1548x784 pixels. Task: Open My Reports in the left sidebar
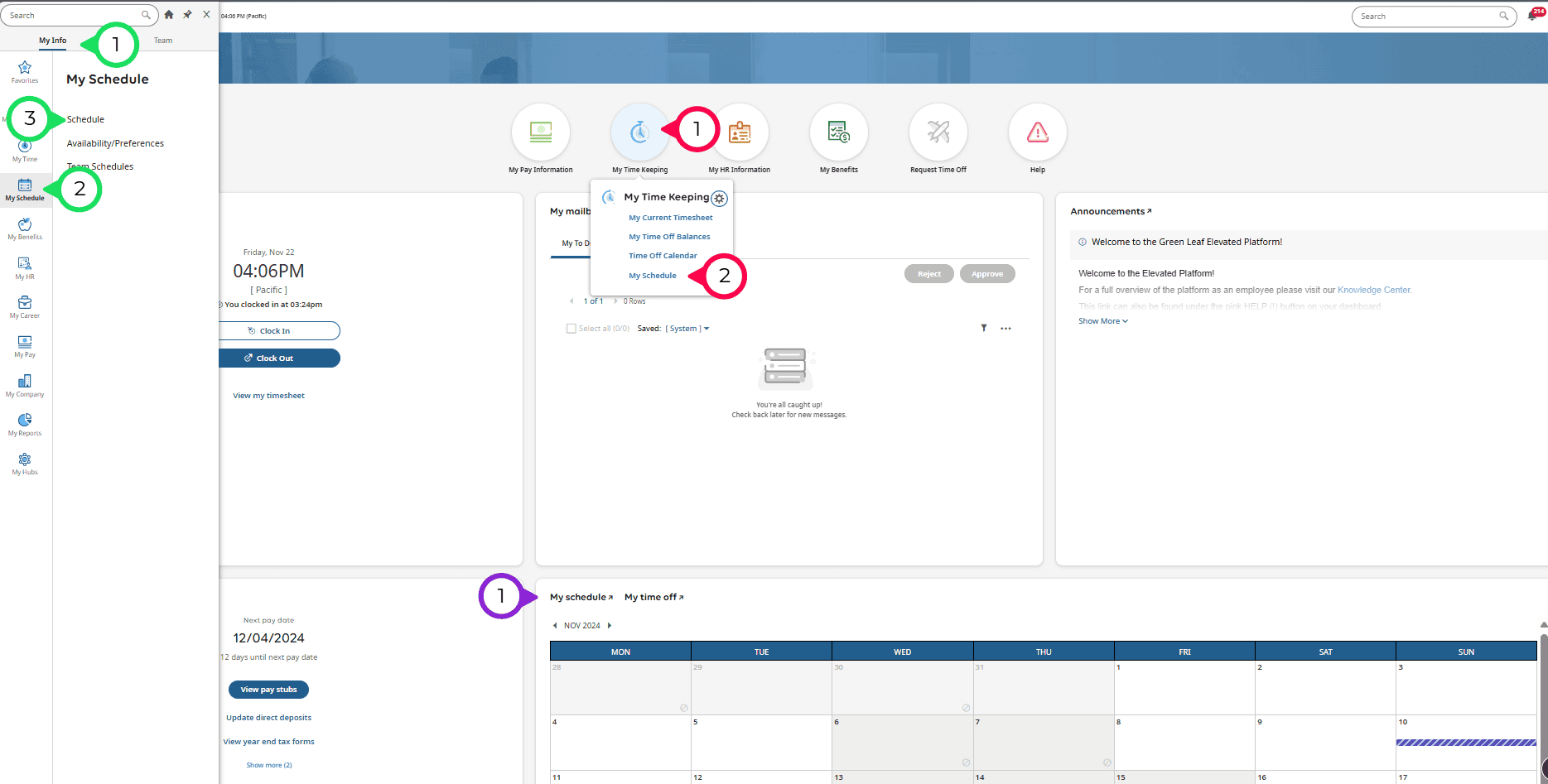[25, 426]
